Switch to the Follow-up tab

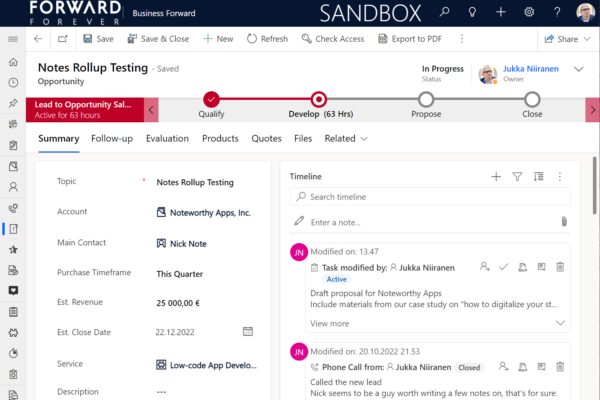pyautogui.click(x=113, y=138)
